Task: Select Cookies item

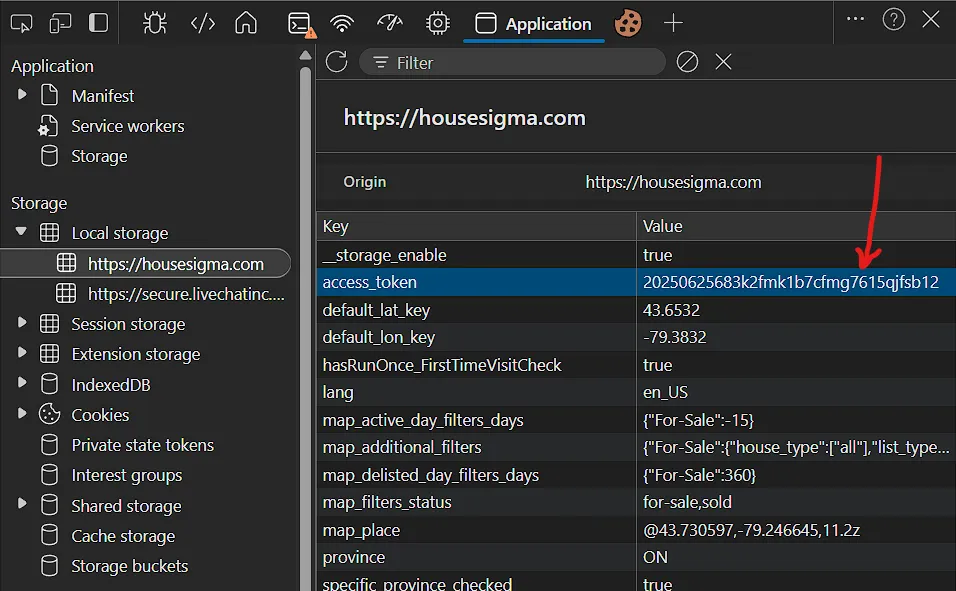Action: 100,415
